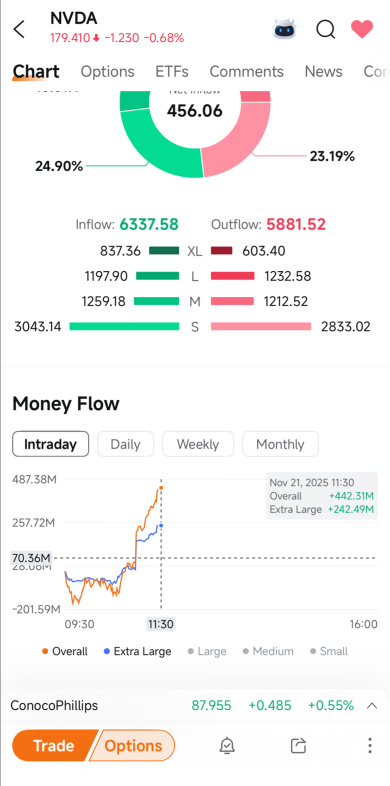Click the Money Flow section heading
The height and width of the screenshot is (786, 390).
pyautogui.click(x=66, y=404)
